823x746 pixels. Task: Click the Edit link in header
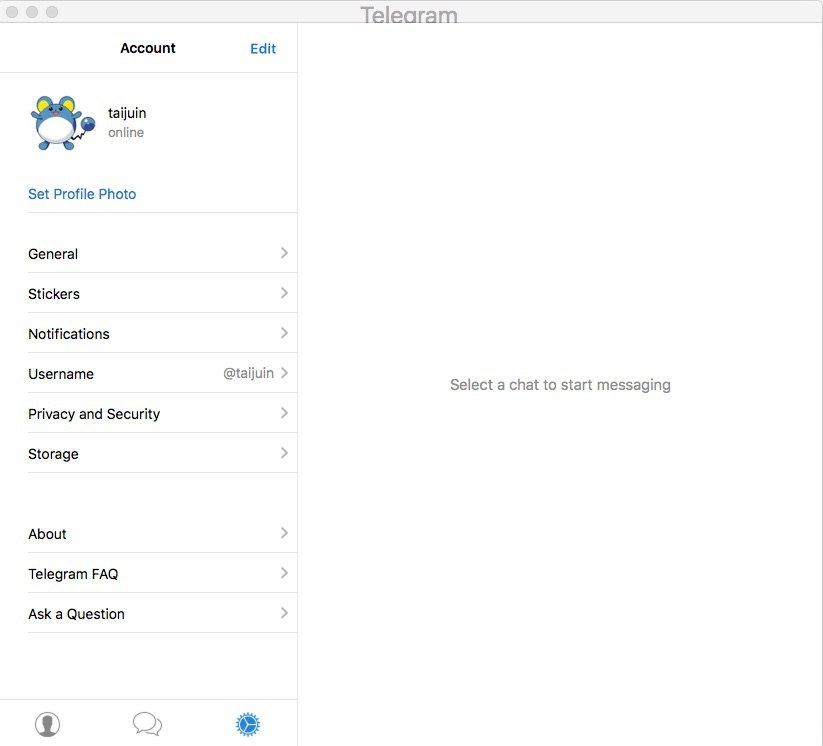click(x=263, y=48)
